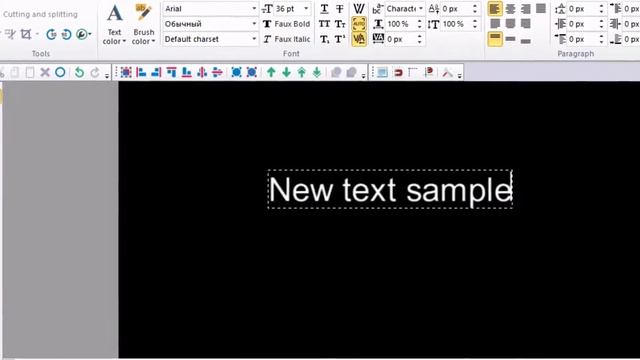Click the circle icon beside delete

[60, 73]
